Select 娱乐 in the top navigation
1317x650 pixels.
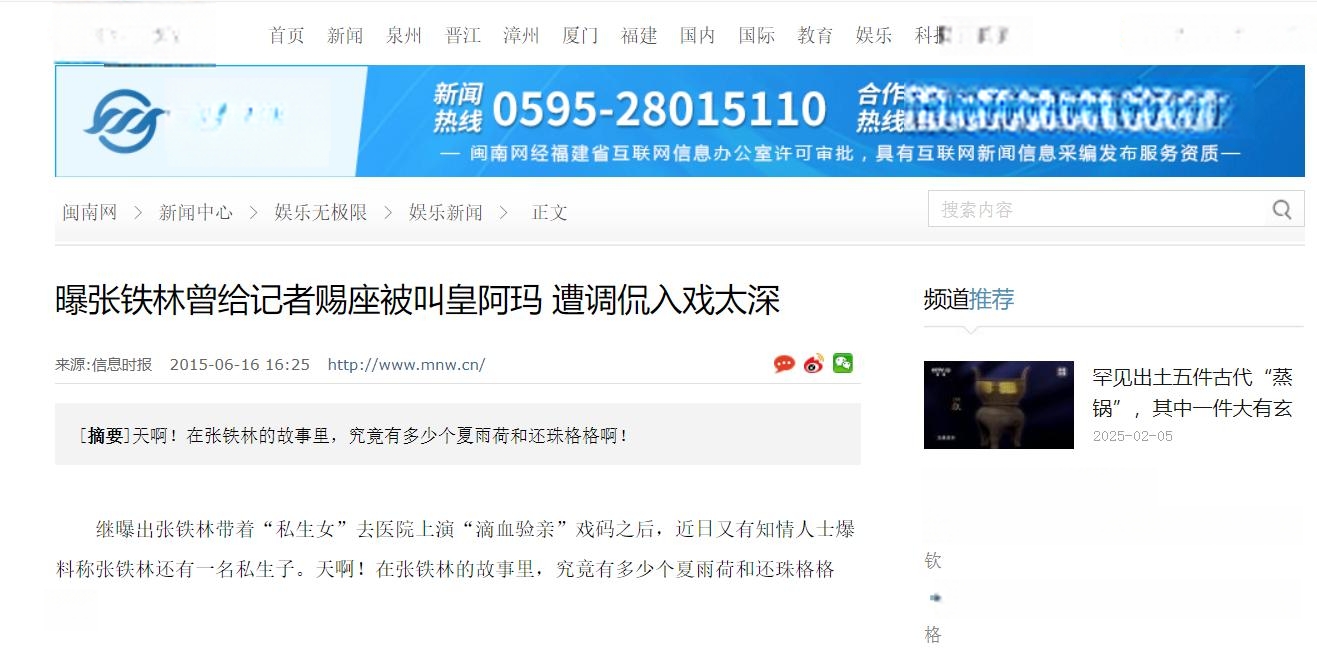tap(874, 35)
